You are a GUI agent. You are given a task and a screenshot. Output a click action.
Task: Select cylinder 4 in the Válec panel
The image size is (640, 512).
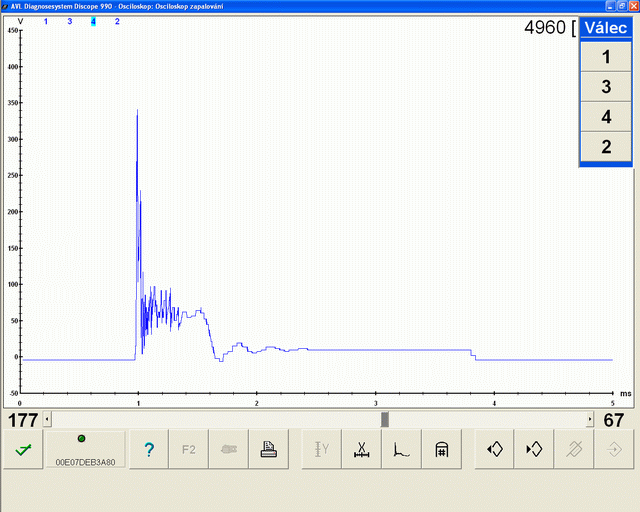[x=606, y=117]
